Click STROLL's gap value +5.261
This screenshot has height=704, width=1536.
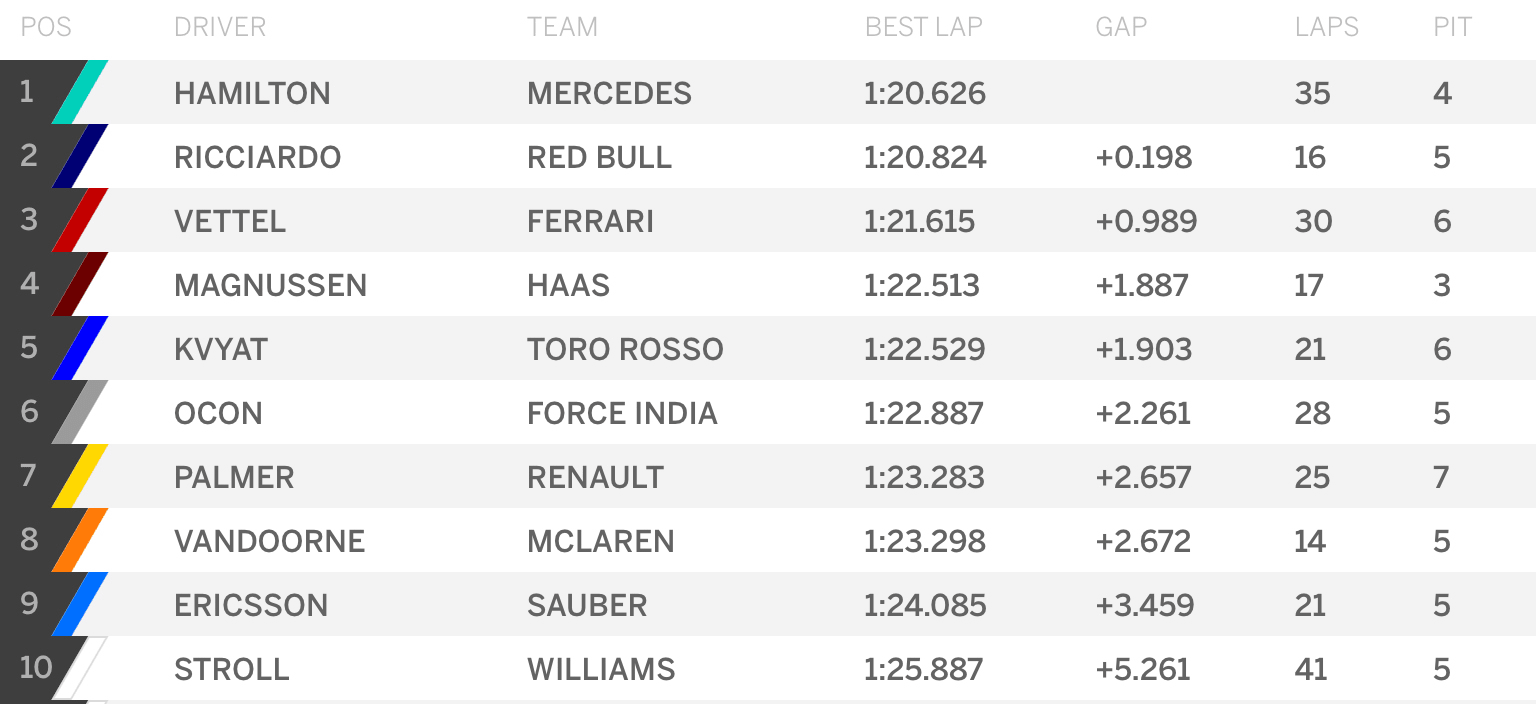coord(1143,669)
